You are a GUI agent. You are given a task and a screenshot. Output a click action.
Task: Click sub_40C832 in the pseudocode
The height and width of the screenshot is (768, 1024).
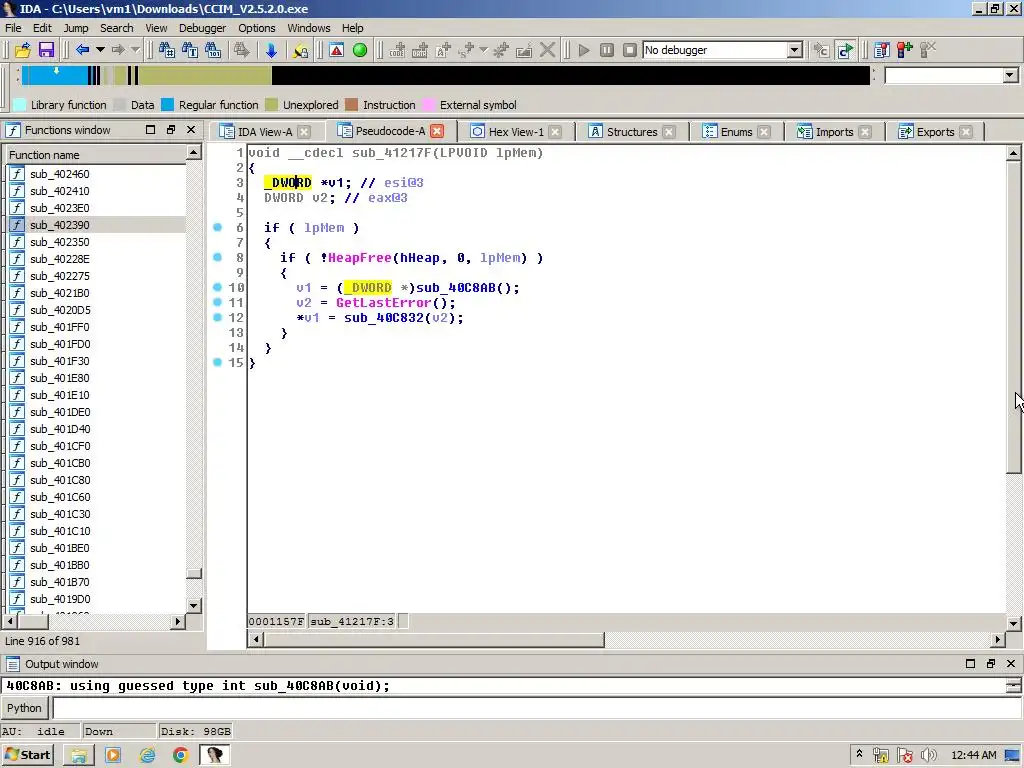383,318
